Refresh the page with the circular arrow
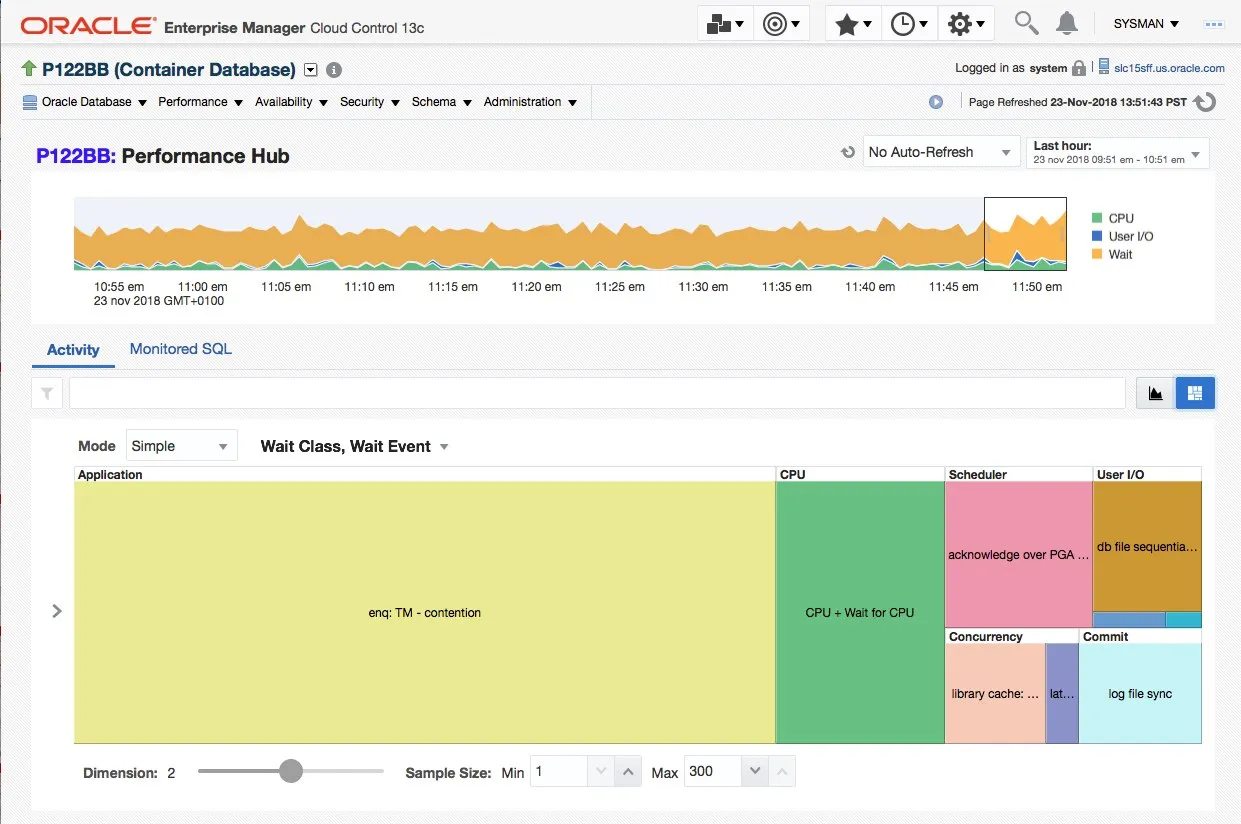This screenshot has height=824, width=1241. [x=1205, y=102]
